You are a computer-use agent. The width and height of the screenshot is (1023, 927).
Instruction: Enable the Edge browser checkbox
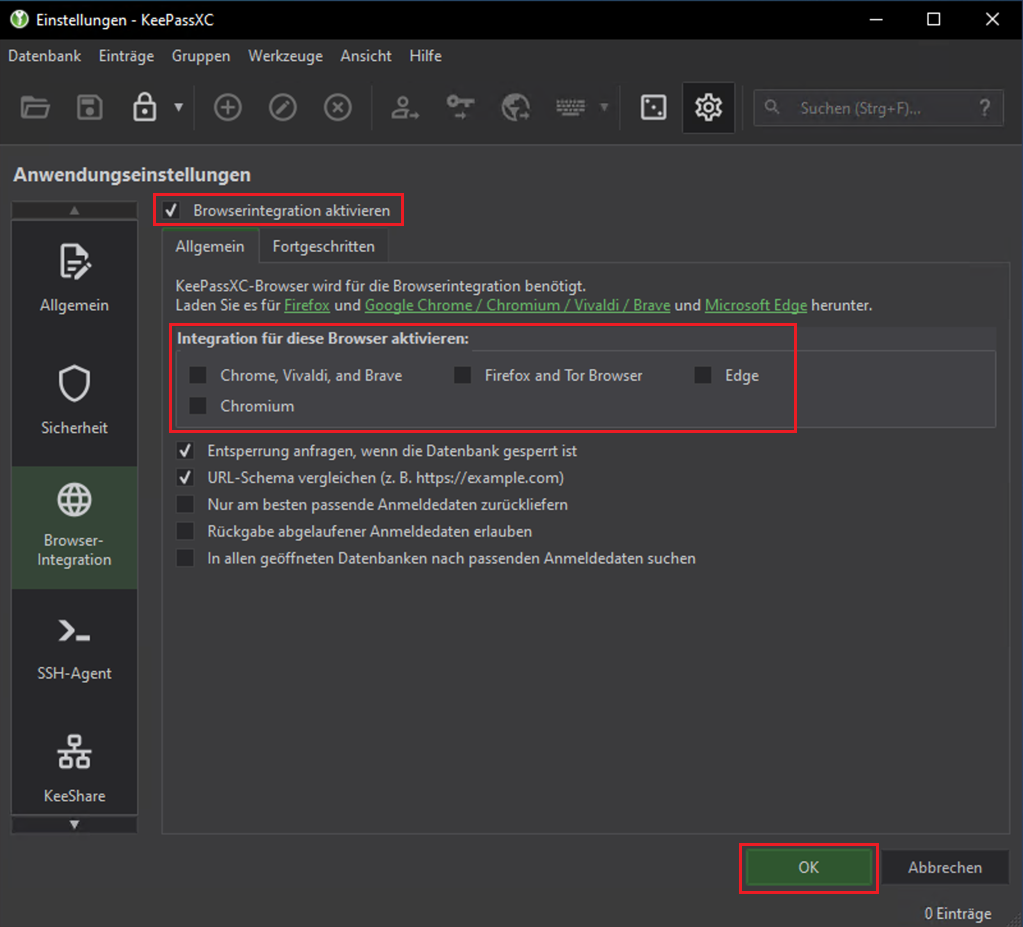(703, 375)
